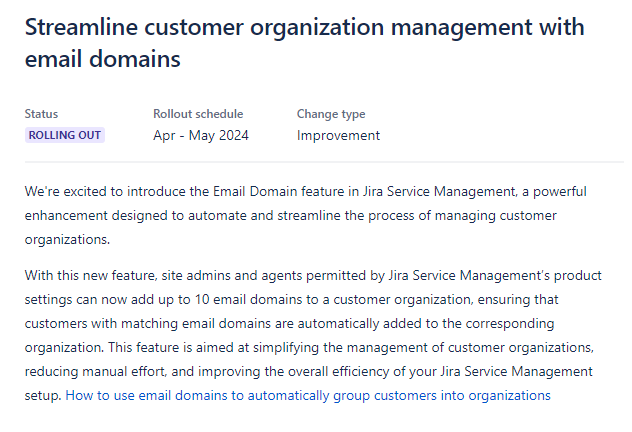Click the 'Status' label

pos(41,114)
